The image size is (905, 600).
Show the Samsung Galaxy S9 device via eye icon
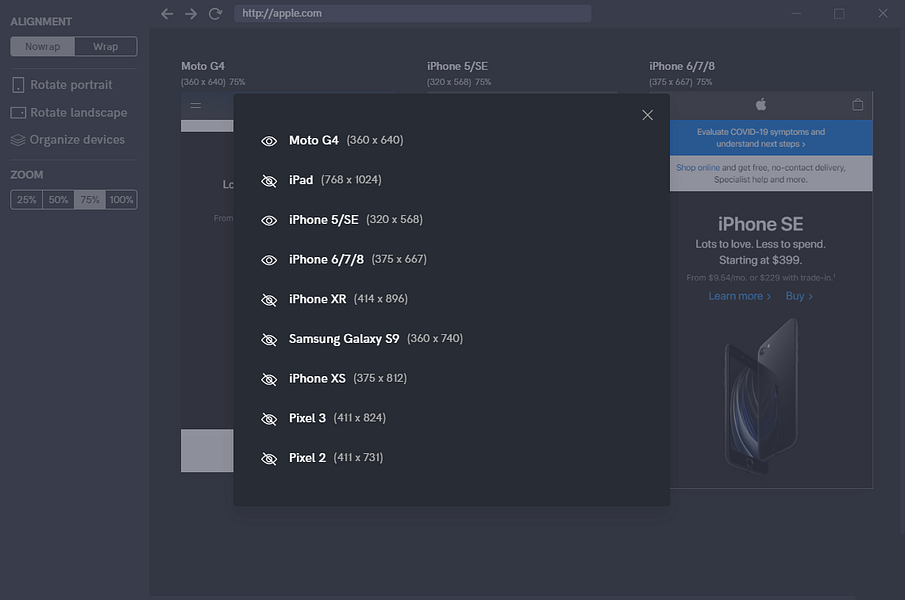269,339
